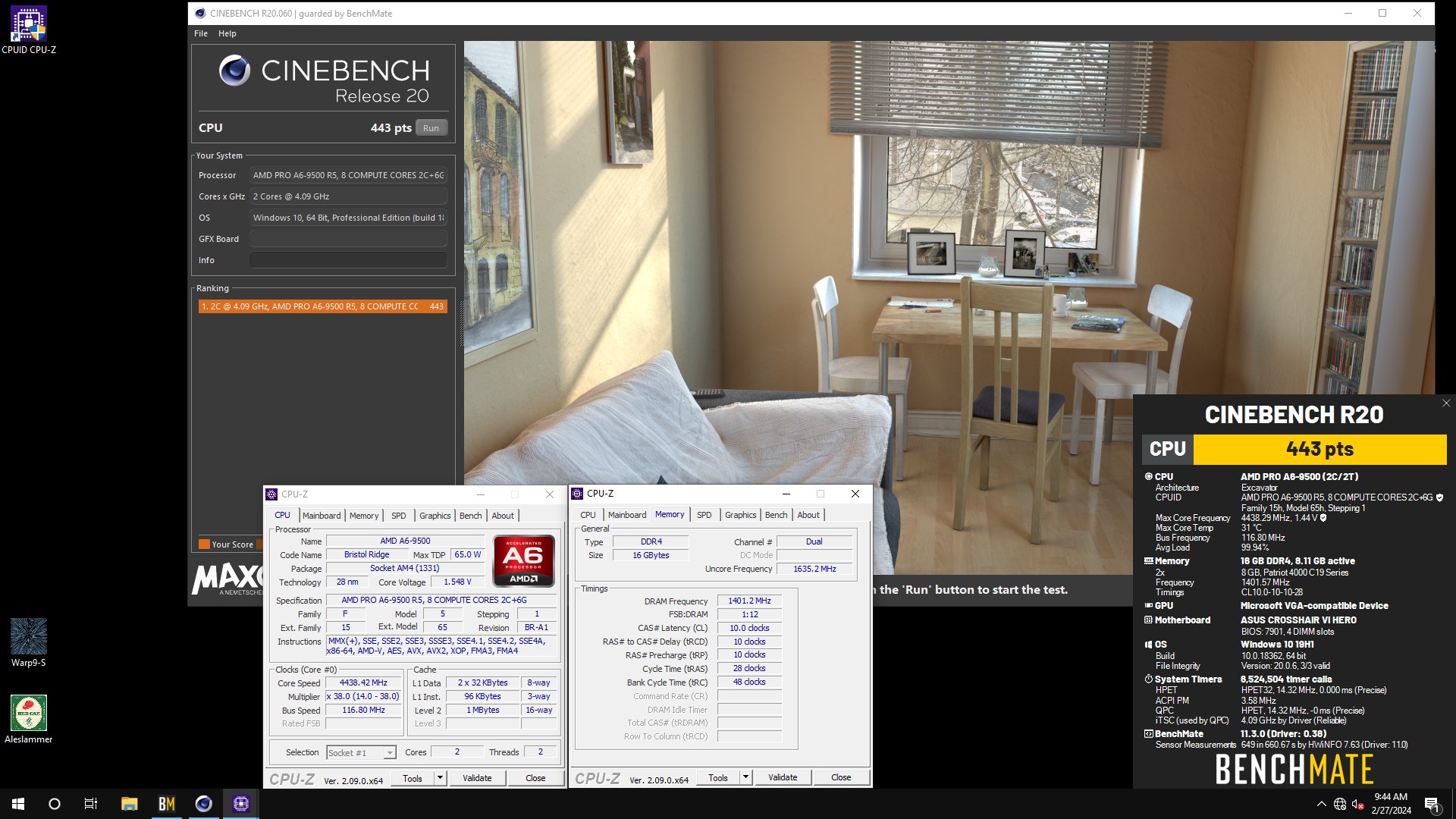Open SPD tab in left CPU-Z
Screen dimensions: 1456x819
tap(399, 516)
